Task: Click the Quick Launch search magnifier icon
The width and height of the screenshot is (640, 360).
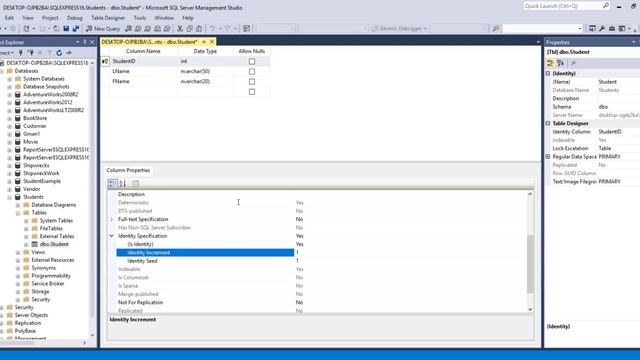Action: point(606,6)
